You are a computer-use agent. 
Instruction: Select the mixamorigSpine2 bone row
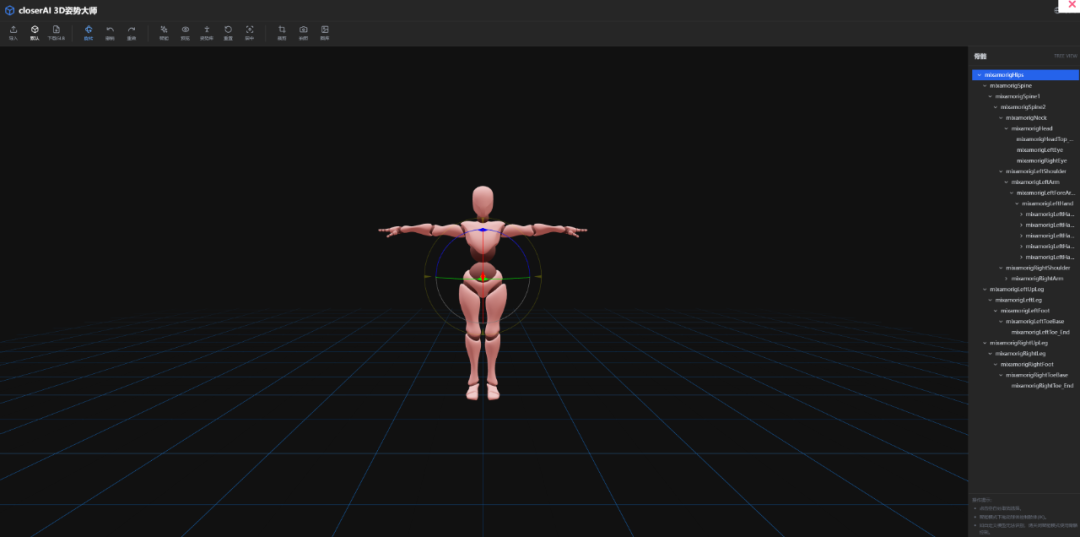(x=1025, y=107)
